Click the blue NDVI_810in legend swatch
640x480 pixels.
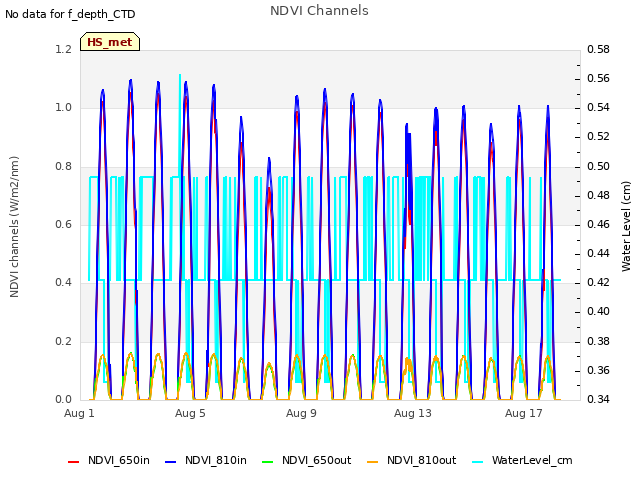point(171,462)
